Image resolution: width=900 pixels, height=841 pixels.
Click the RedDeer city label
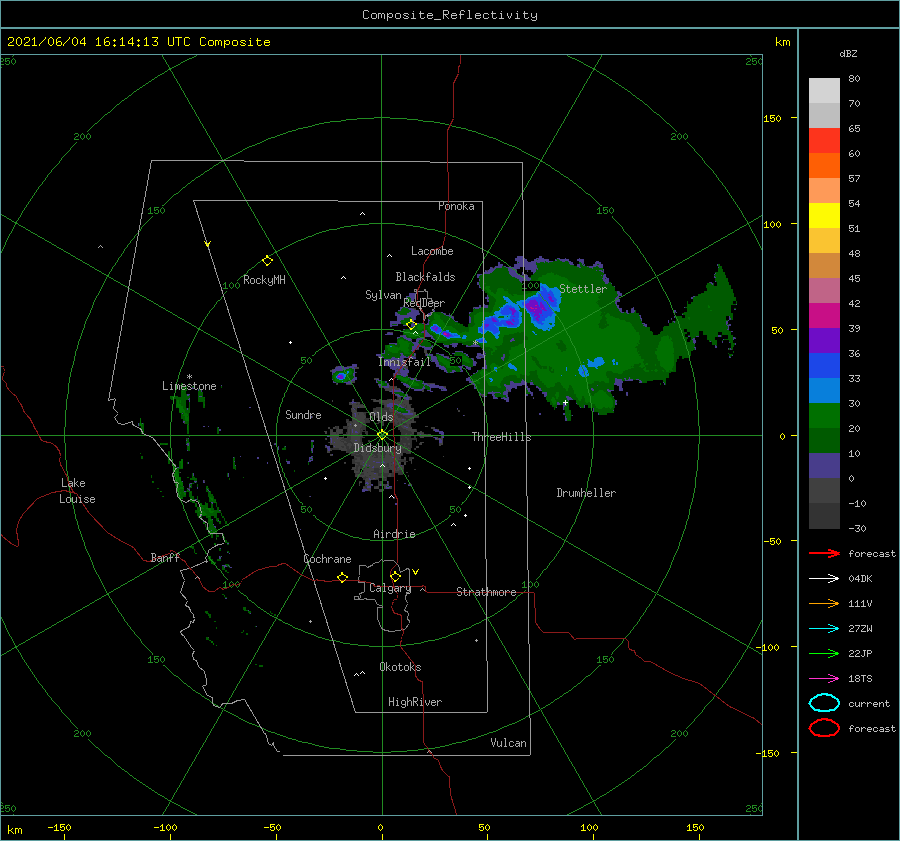point(424,303)
